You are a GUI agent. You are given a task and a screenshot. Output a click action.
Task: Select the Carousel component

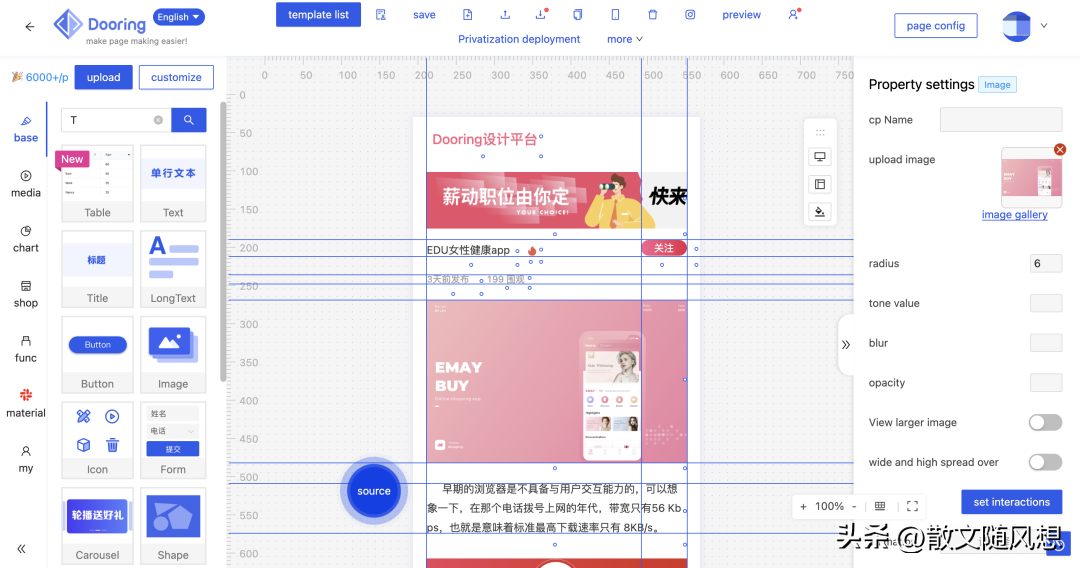tap(97, 525)
